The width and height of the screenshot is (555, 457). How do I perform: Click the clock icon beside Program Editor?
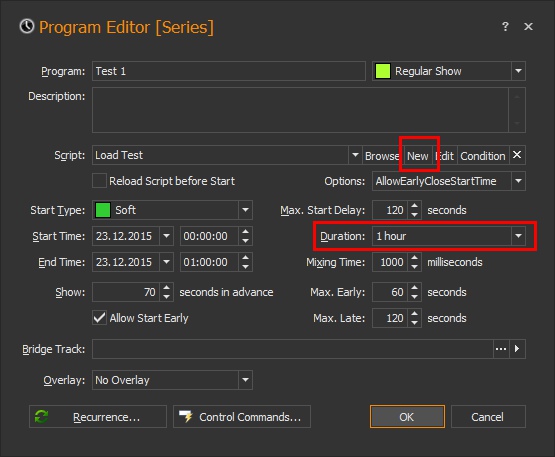coord(27,27)
